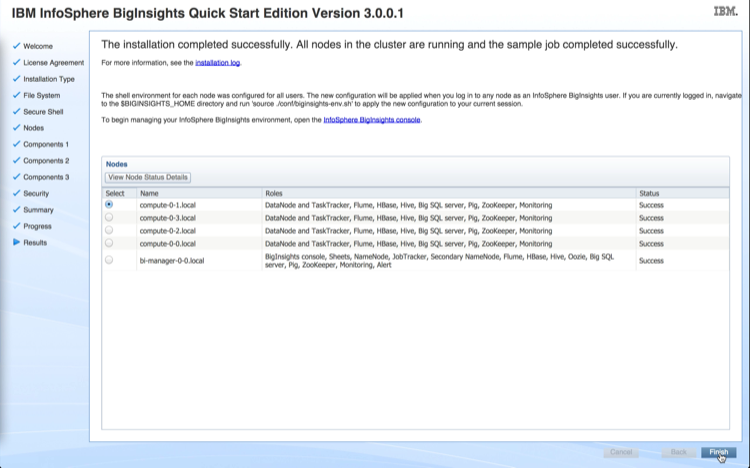Click the compute-0-0.local name cell
The width and height of the screenshot is (750, 468).
coord(167,244)
